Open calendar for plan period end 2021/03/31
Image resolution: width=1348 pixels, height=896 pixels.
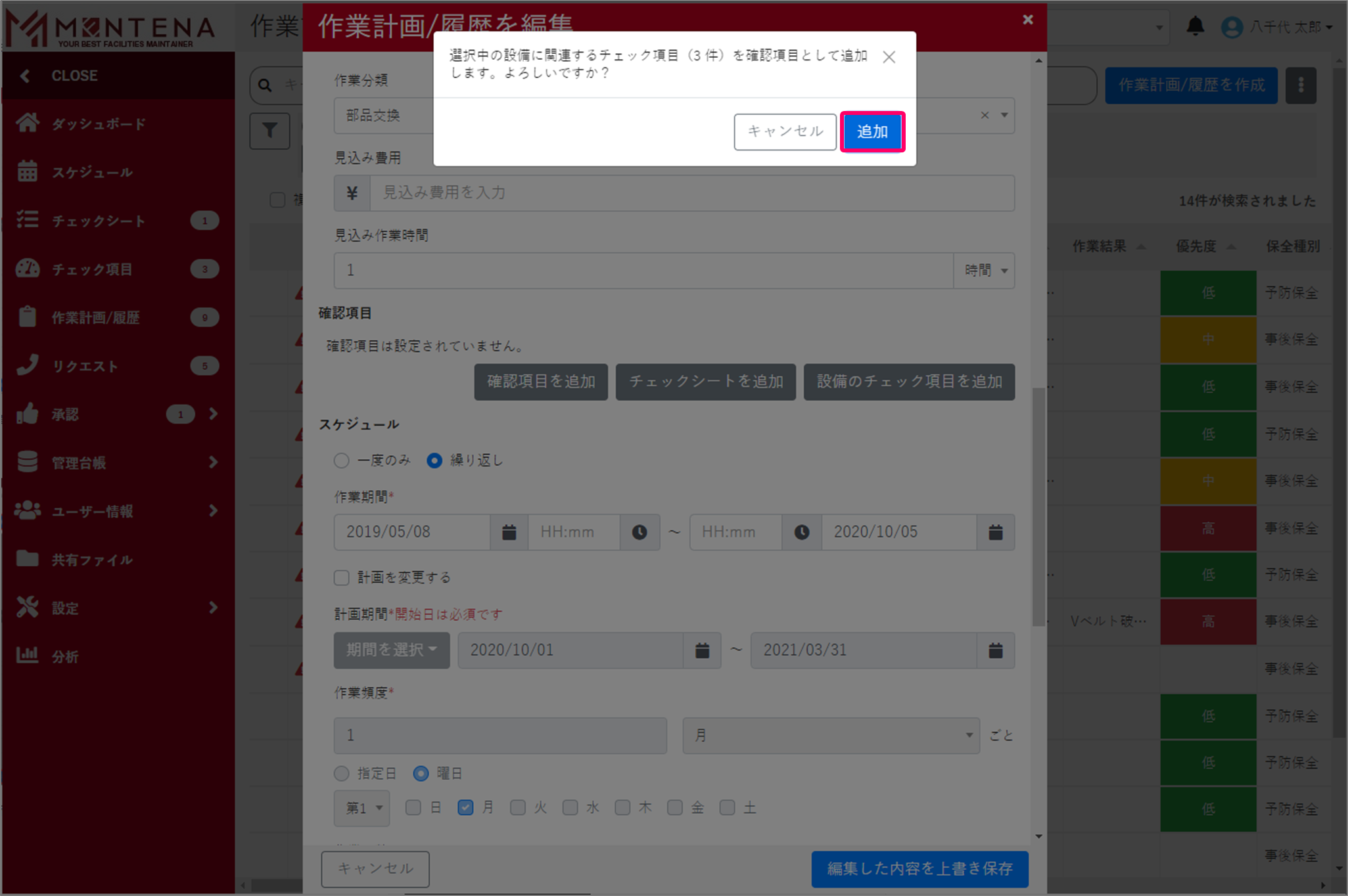click(995, 650)
